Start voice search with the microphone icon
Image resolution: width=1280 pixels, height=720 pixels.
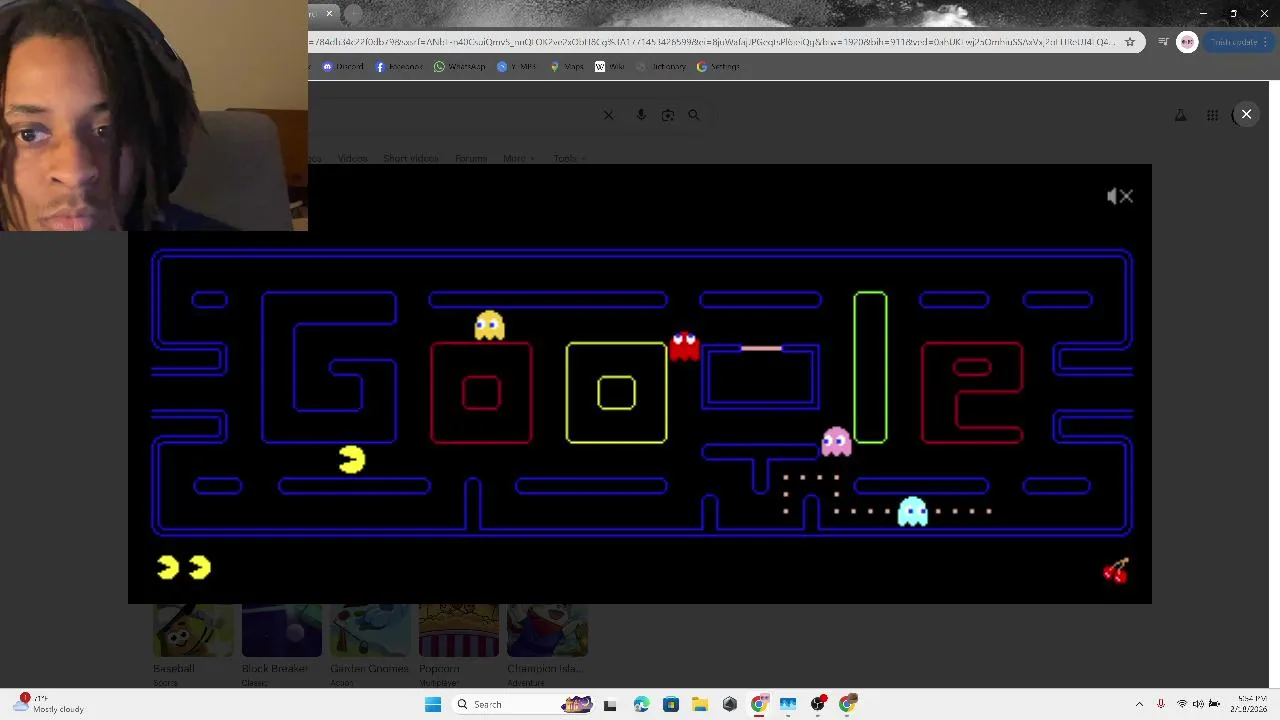click(641, 115)
